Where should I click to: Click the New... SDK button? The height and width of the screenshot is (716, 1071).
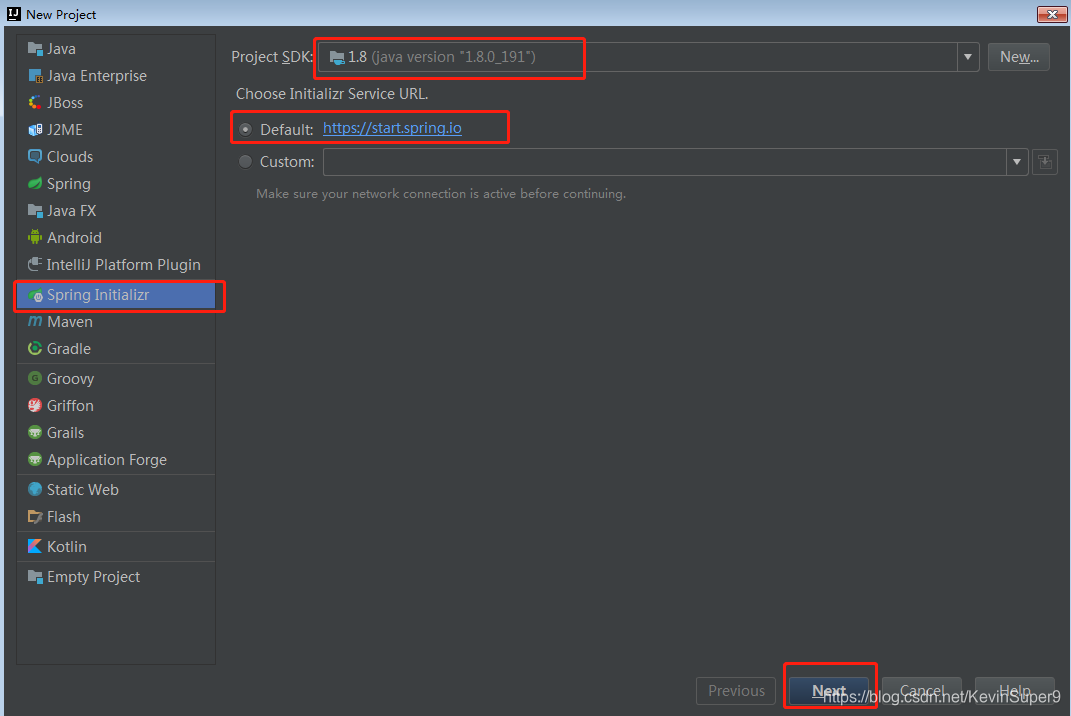coord(1018,57)
